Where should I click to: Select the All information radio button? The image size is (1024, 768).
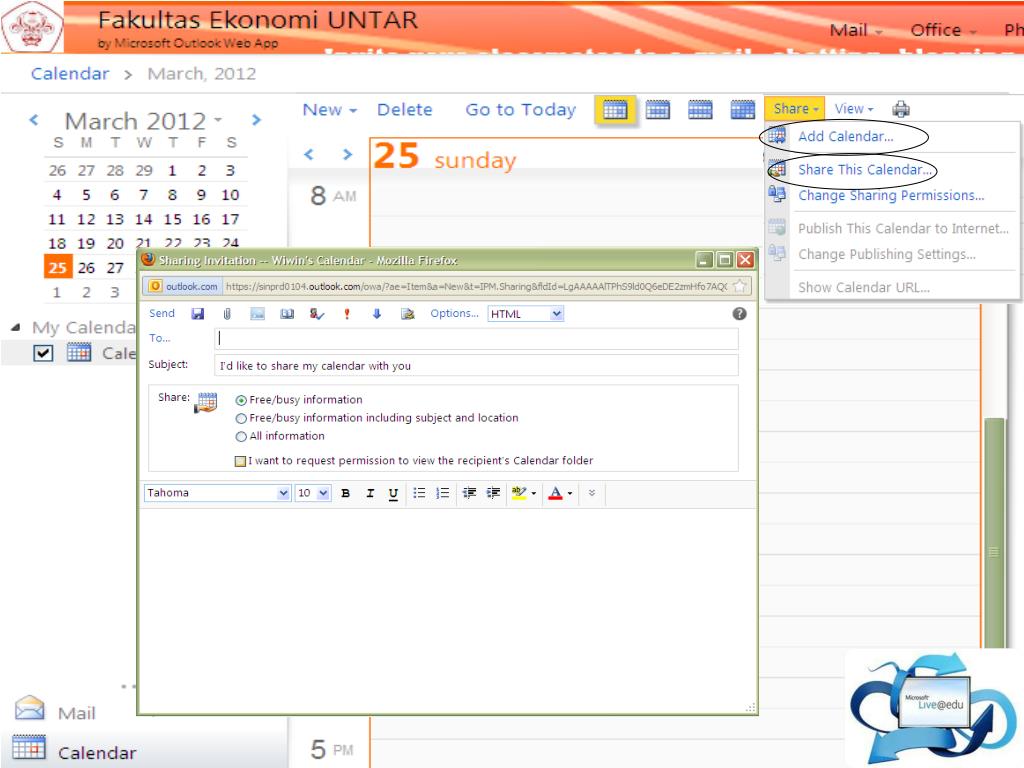click(x=241, y=437)
